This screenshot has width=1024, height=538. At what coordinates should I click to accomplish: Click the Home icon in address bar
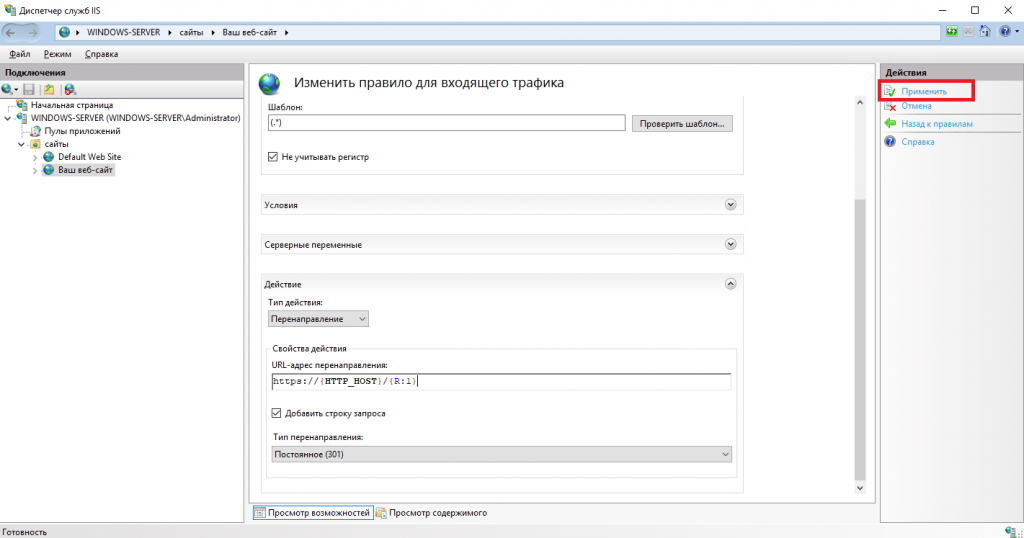pyautogui.click(x=985, y=31)
